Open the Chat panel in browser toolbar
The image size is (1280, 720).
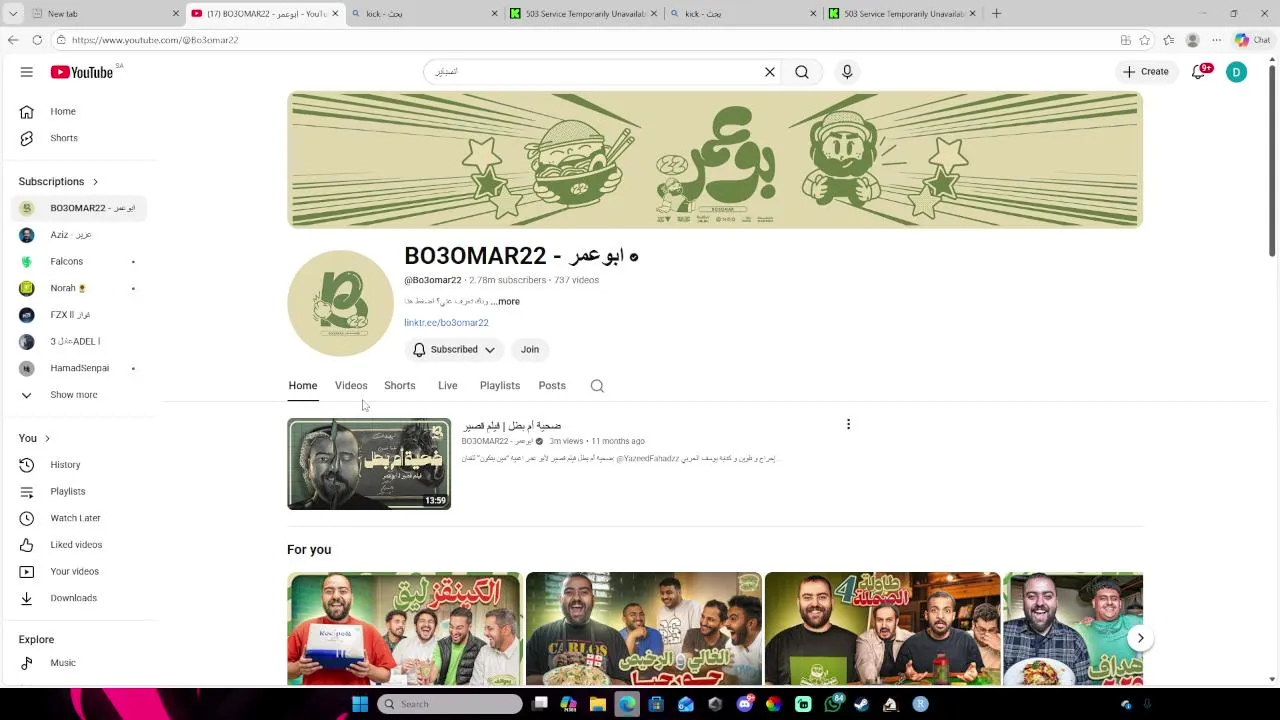(x=1252, y=40)
